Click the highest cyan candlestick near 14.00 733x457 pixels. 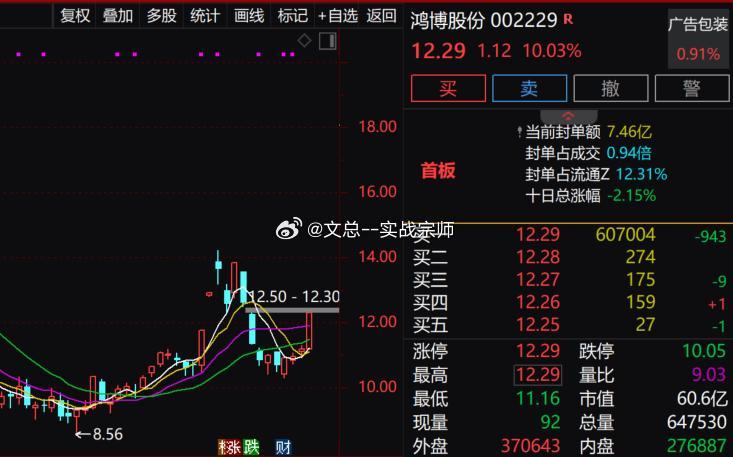218,266
